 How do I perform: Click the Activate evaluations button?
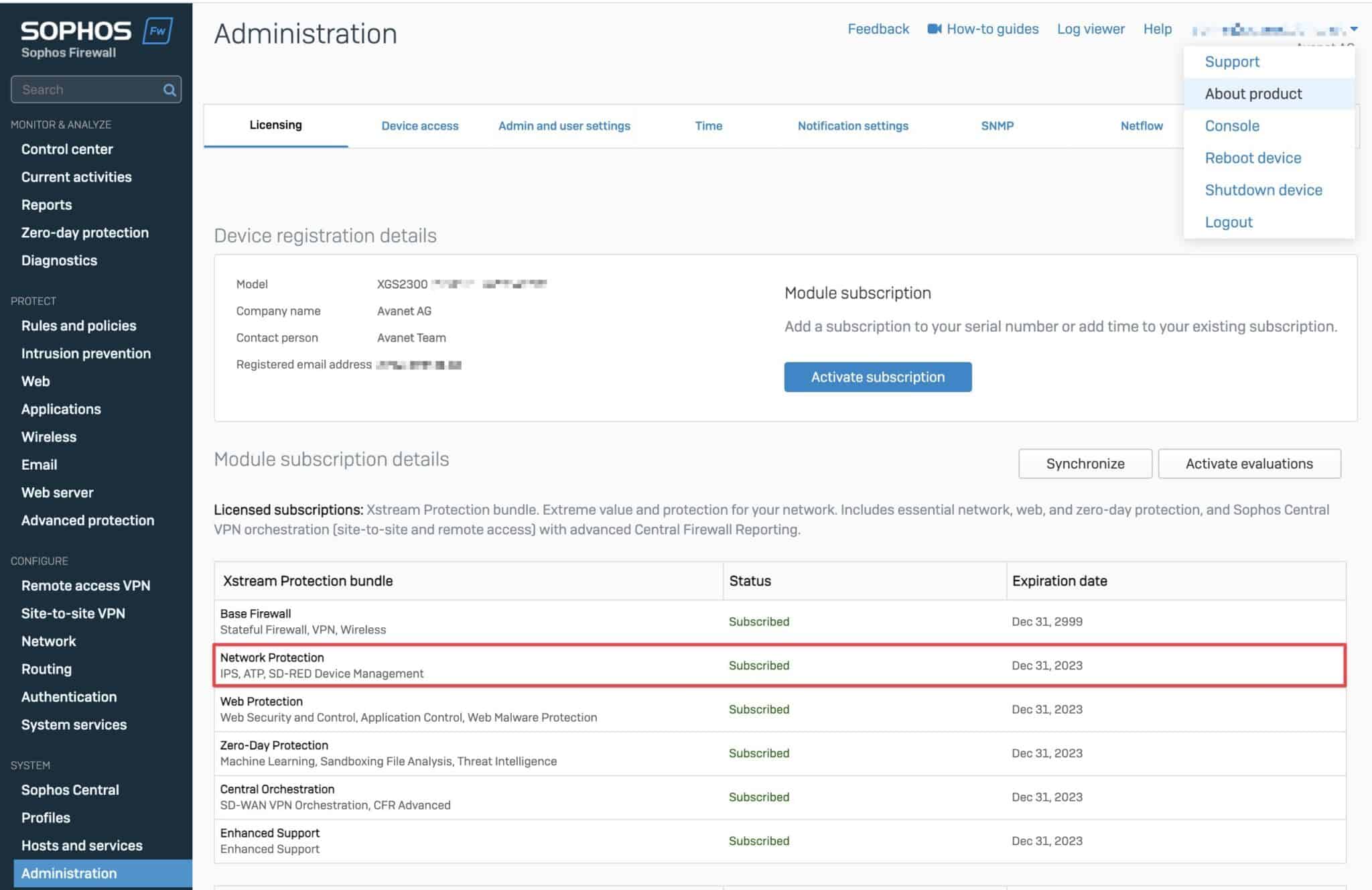(1249, 463)
